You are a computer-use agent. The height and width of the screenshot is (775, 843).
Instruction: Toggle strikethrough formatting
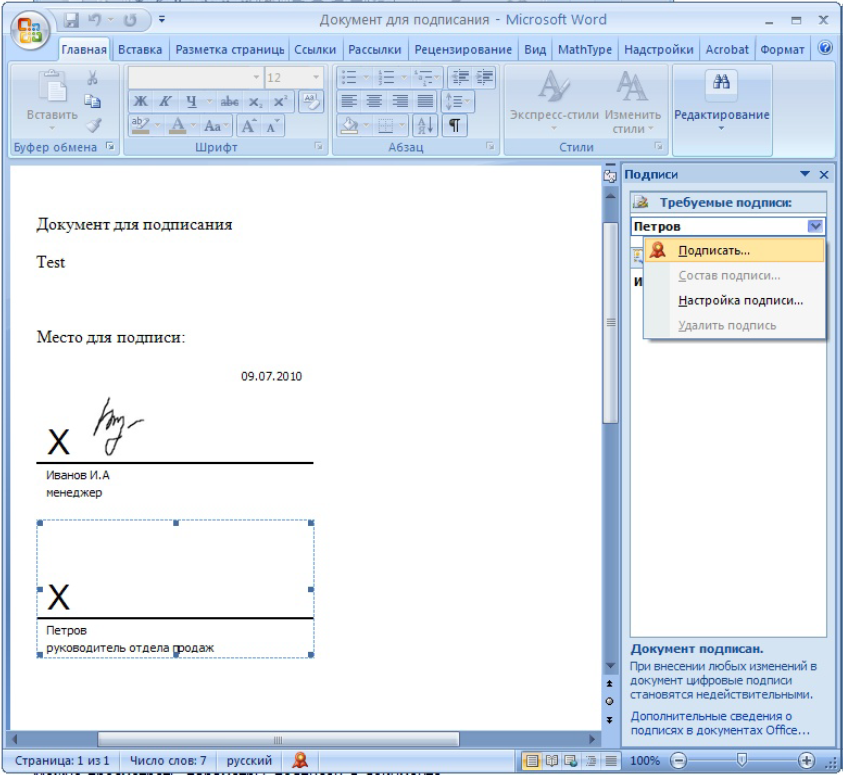tap(230, 101)
